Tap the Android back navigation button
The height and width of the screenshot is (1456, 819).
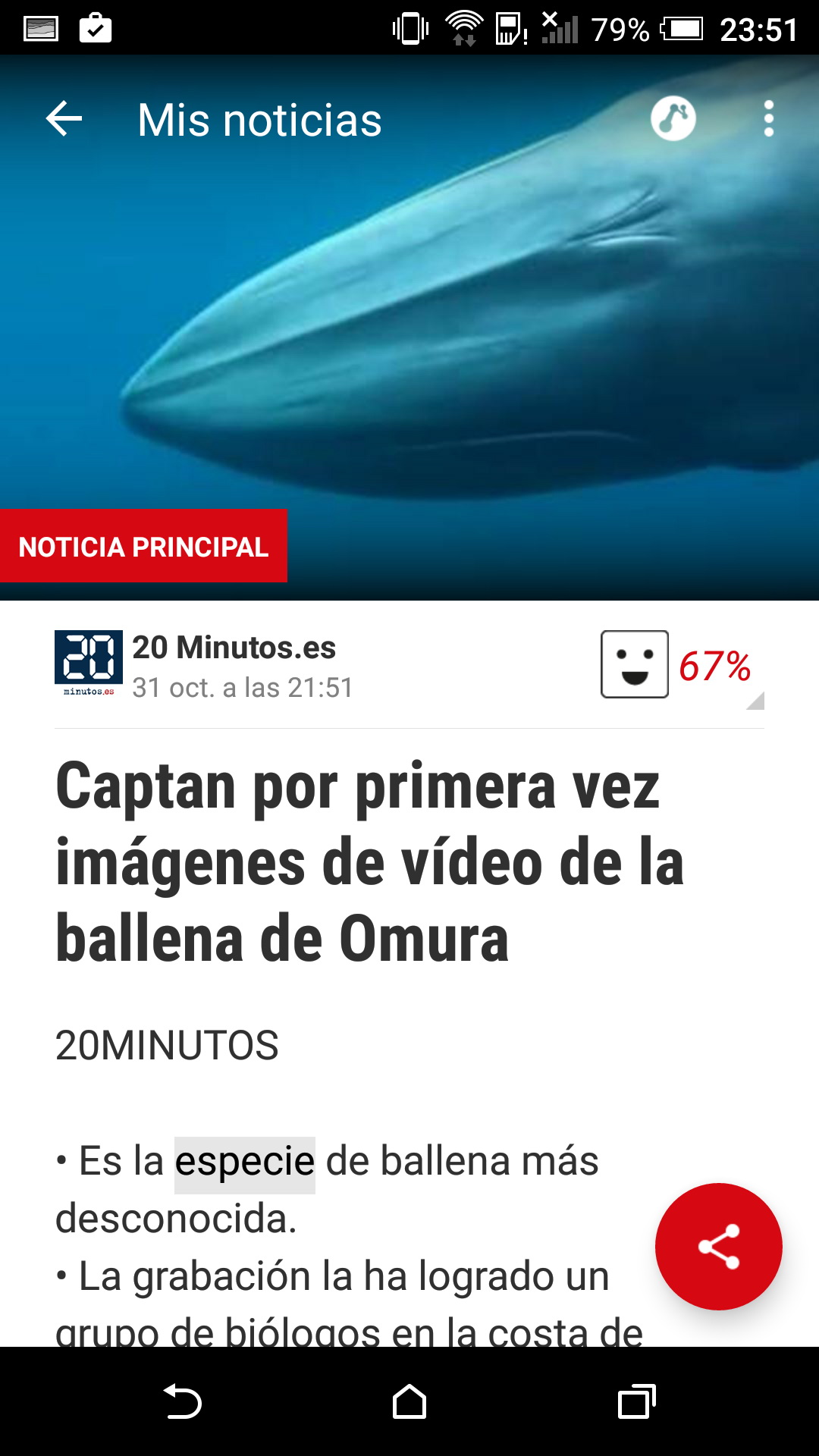tap(182, 1401)
